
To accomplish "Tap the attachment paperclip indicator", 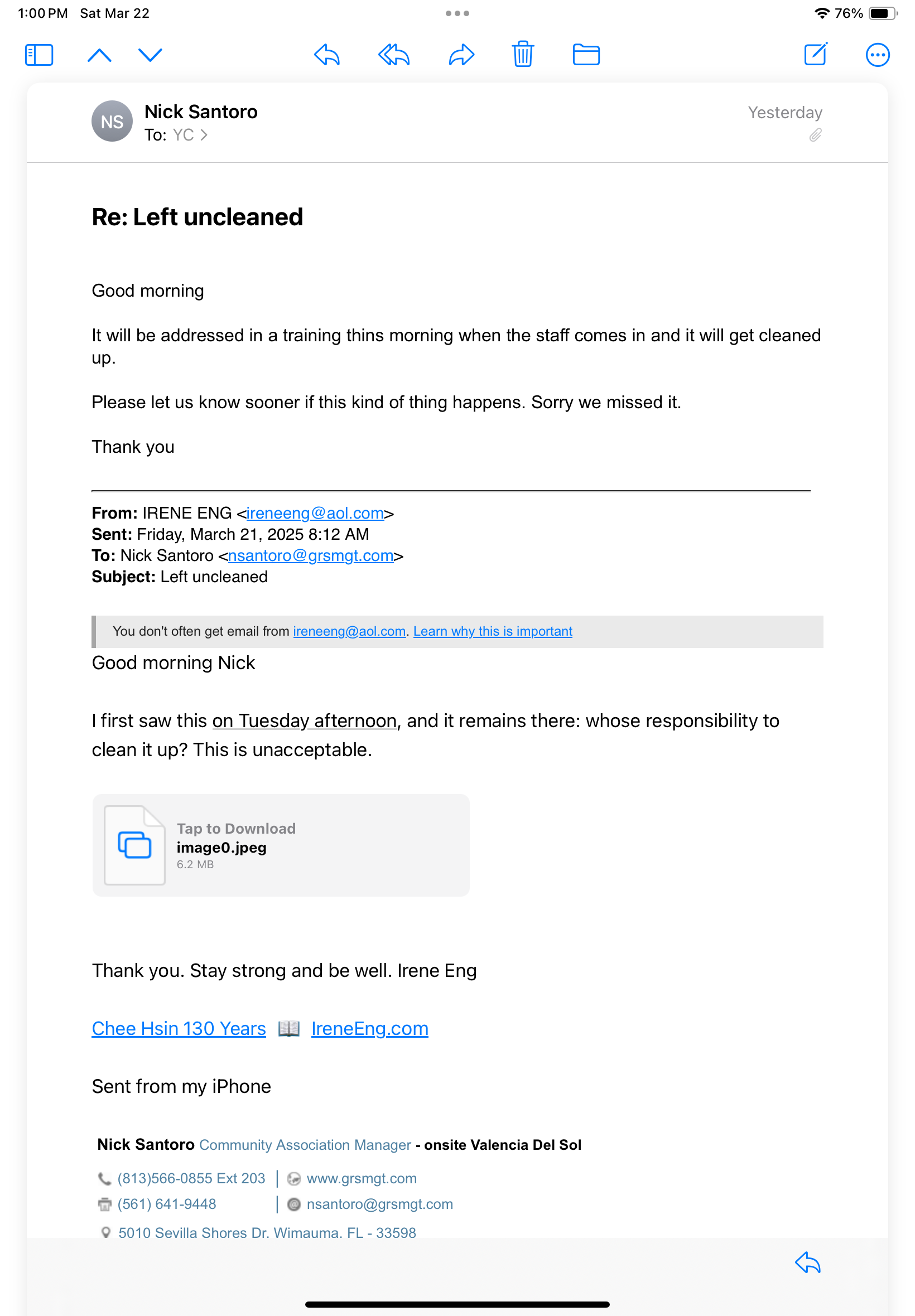I will click(815, 135).
